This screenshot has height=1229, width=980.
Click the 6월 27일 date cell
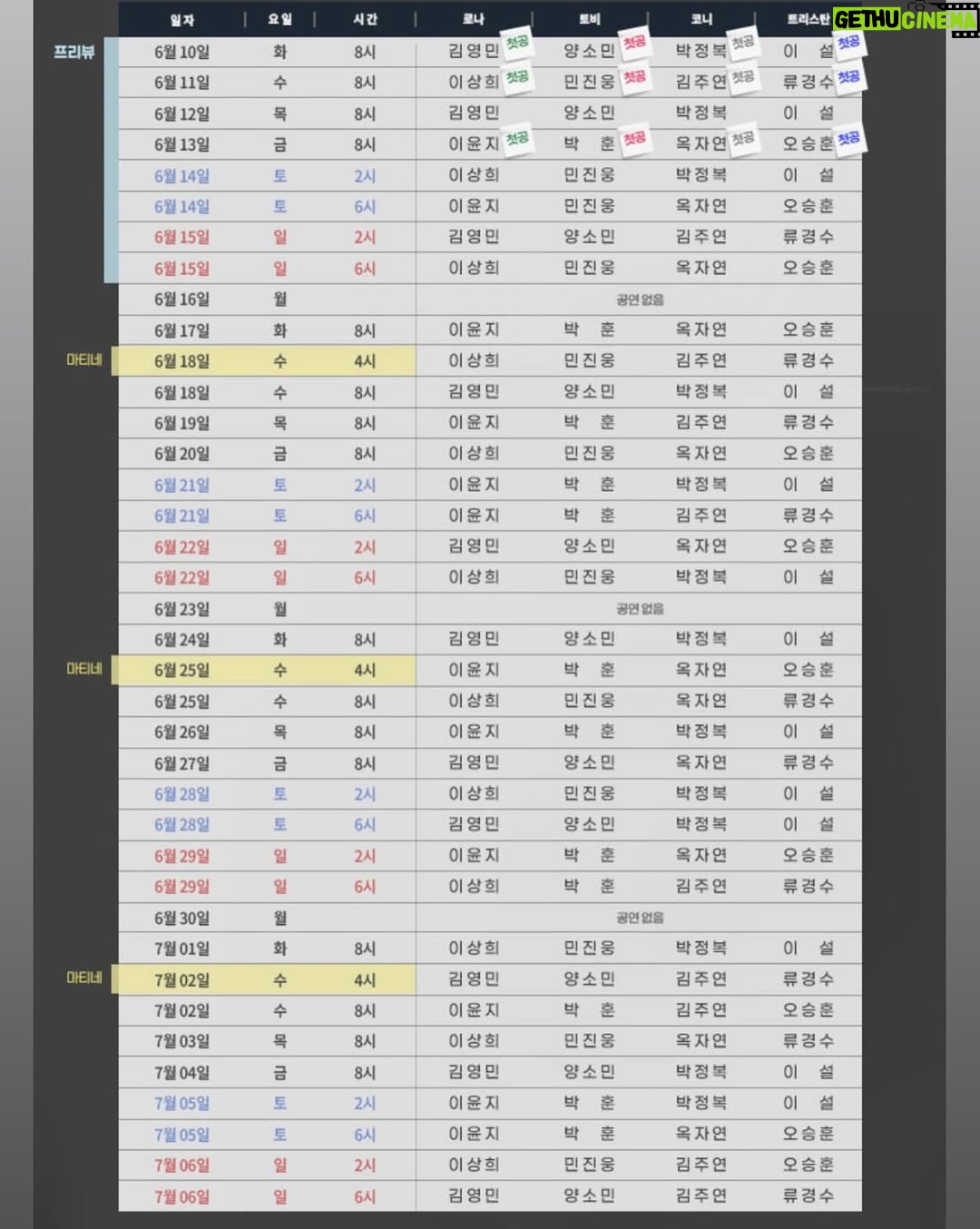coord(181,763)
